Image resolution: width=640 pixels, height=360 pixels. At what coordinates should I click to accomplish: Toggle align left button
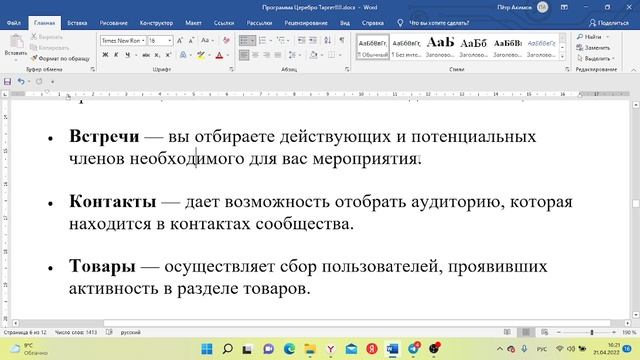coord(244,55)
